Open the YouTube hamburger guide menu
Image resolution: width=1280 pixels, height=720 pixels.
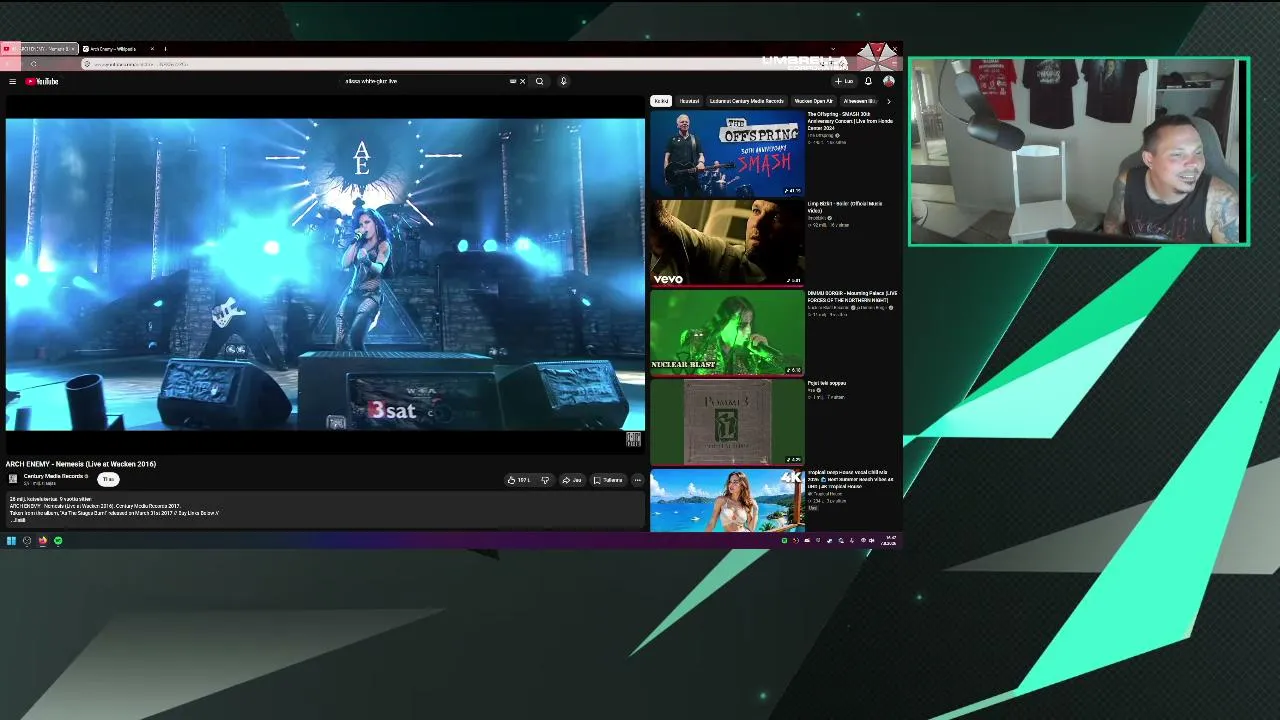(x=12, y=81)
